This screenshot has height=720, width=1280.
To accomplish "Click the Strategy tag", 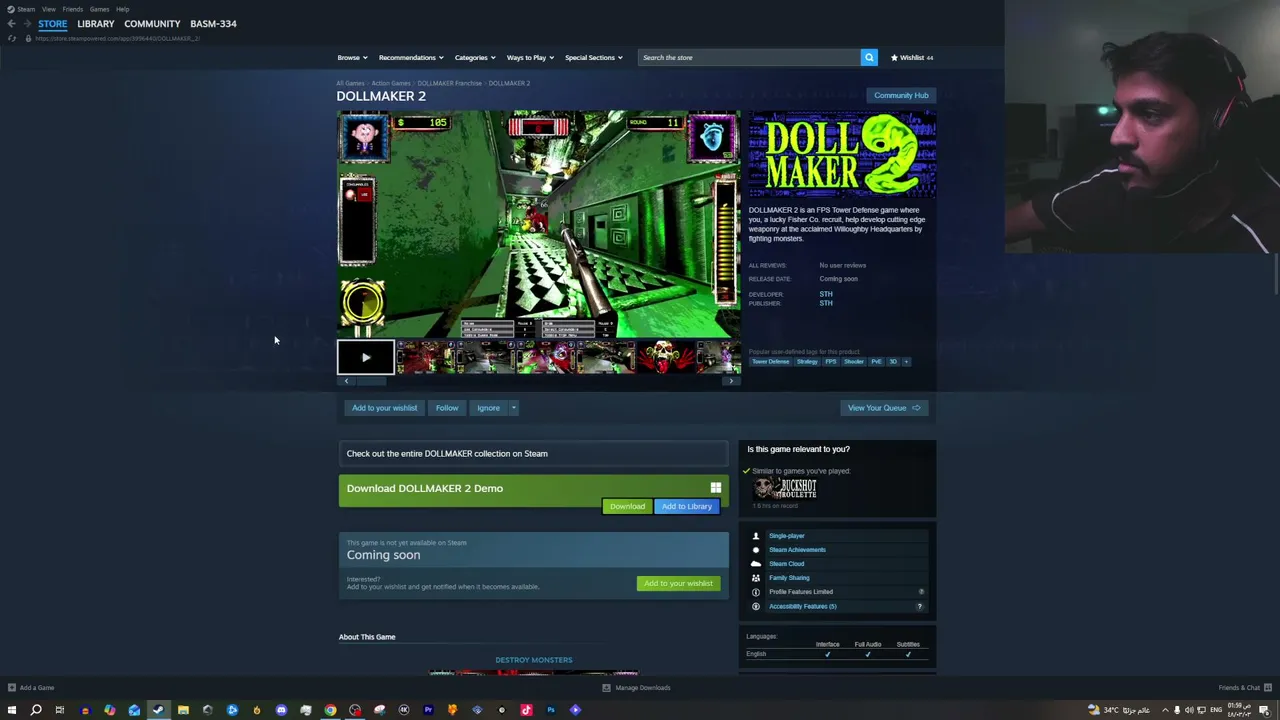I will pyautogui.click(x=807, y=362).
